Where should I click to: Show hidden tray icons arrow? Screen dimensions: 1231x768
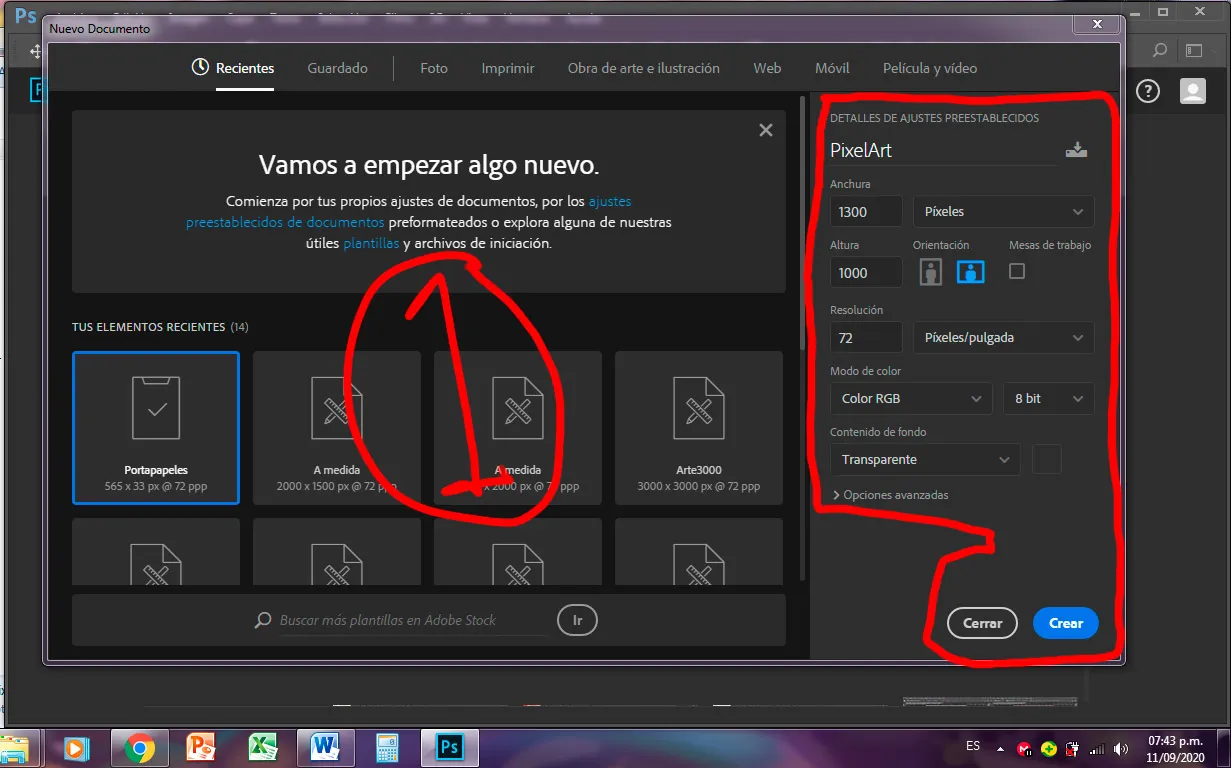pyautogui.click(x=1000, y=748)
